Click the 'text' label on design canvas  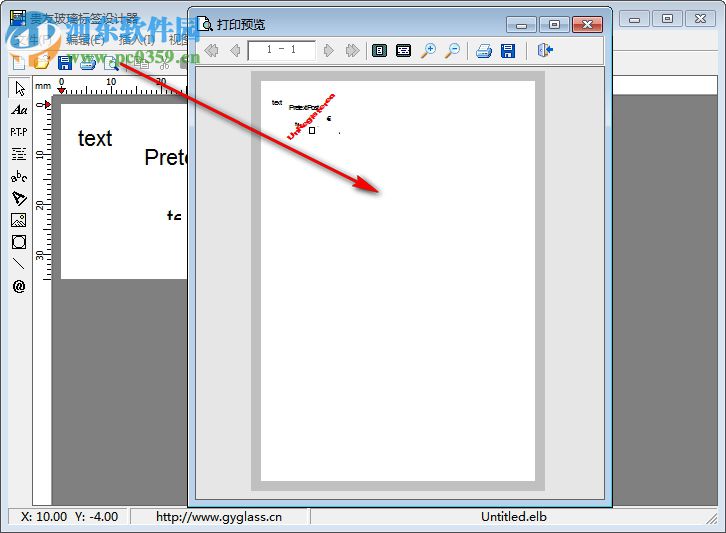pyautogui.click(x=95, y=138)
